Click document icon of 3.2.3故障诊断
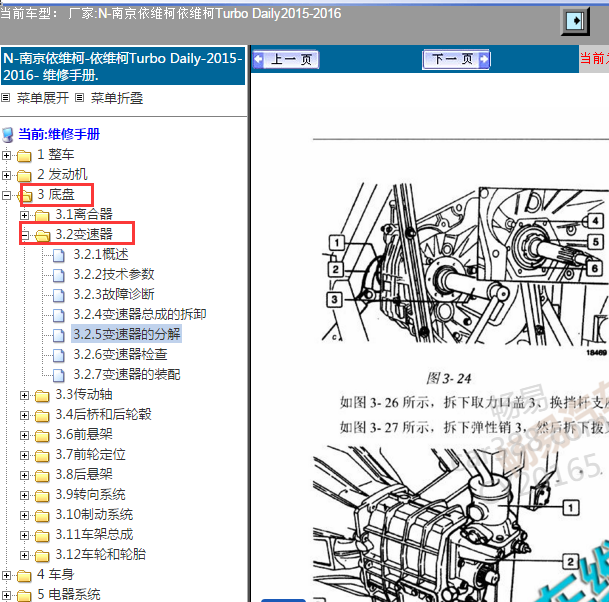 point(59,296)
